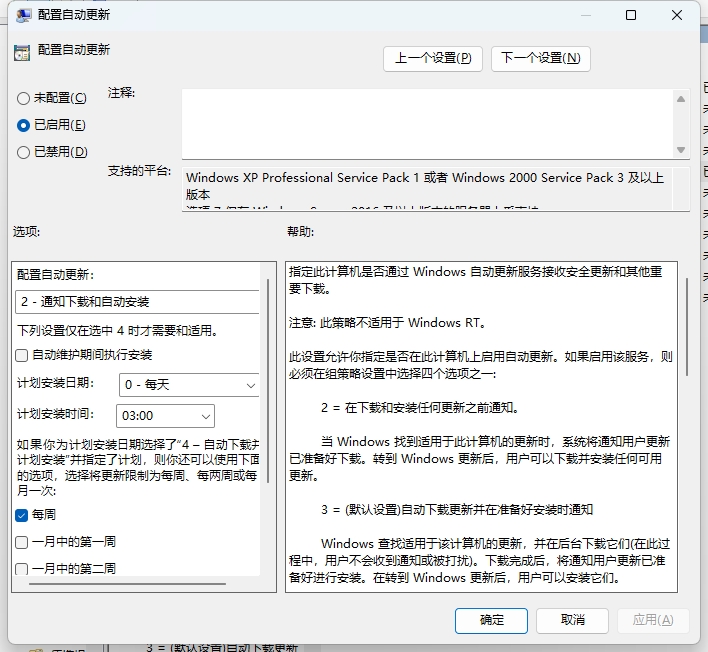The height and width of the screenshot is (652, 708).
Task: Go to previous setting with 上一个设置
Action: pos(433,59)
